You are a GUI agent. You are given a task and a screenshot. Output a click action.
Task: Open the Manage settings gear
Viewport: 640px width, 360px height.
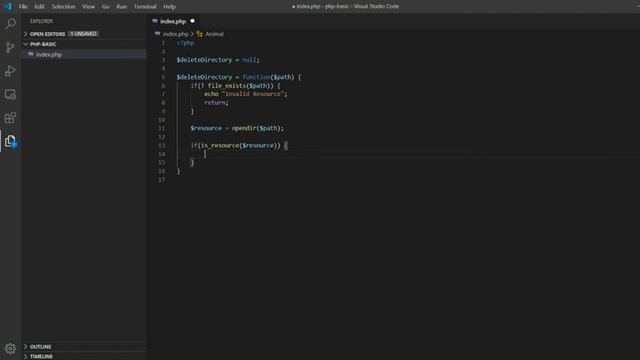point(11,348)
